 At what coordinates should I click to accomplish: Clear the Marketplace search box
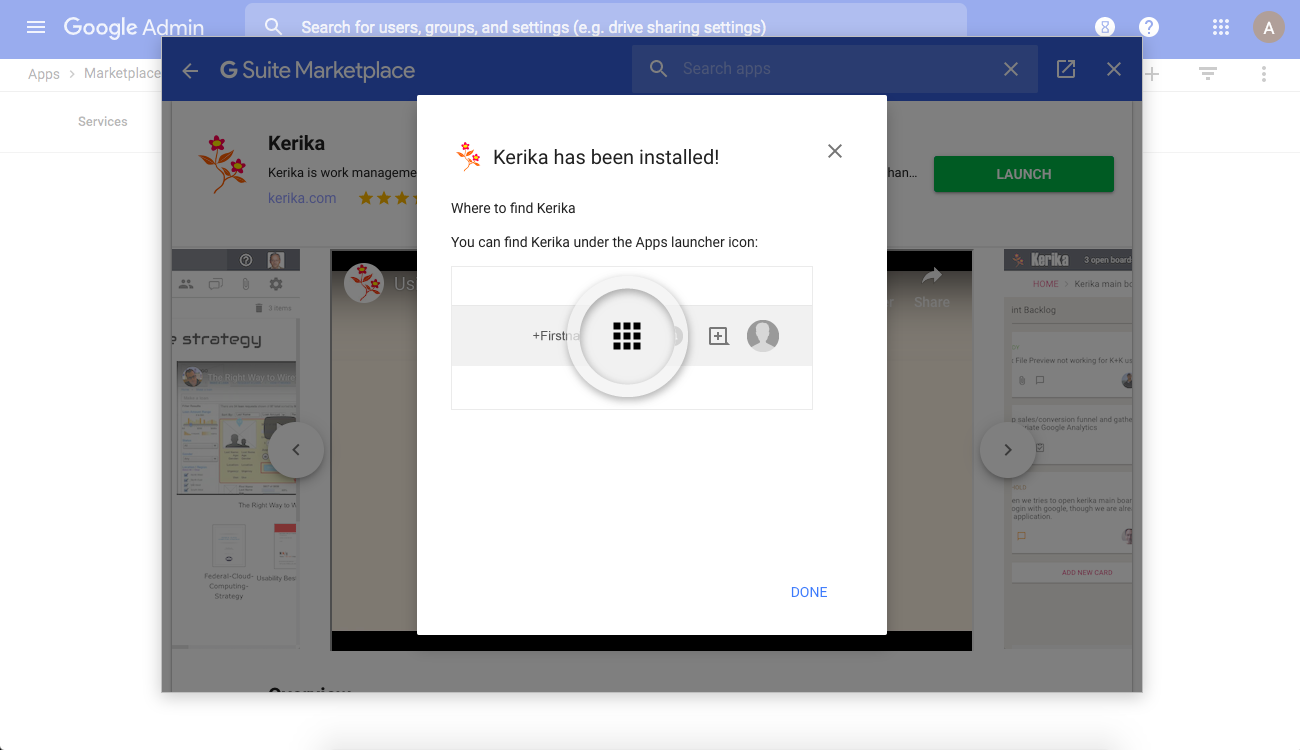pyautogui.click(x=1011, y=69)
